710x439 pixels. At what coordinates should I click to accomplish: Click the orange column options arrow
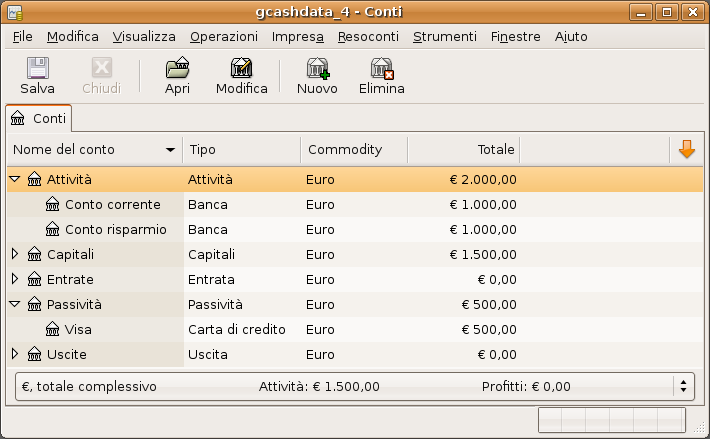pos(686,149)
